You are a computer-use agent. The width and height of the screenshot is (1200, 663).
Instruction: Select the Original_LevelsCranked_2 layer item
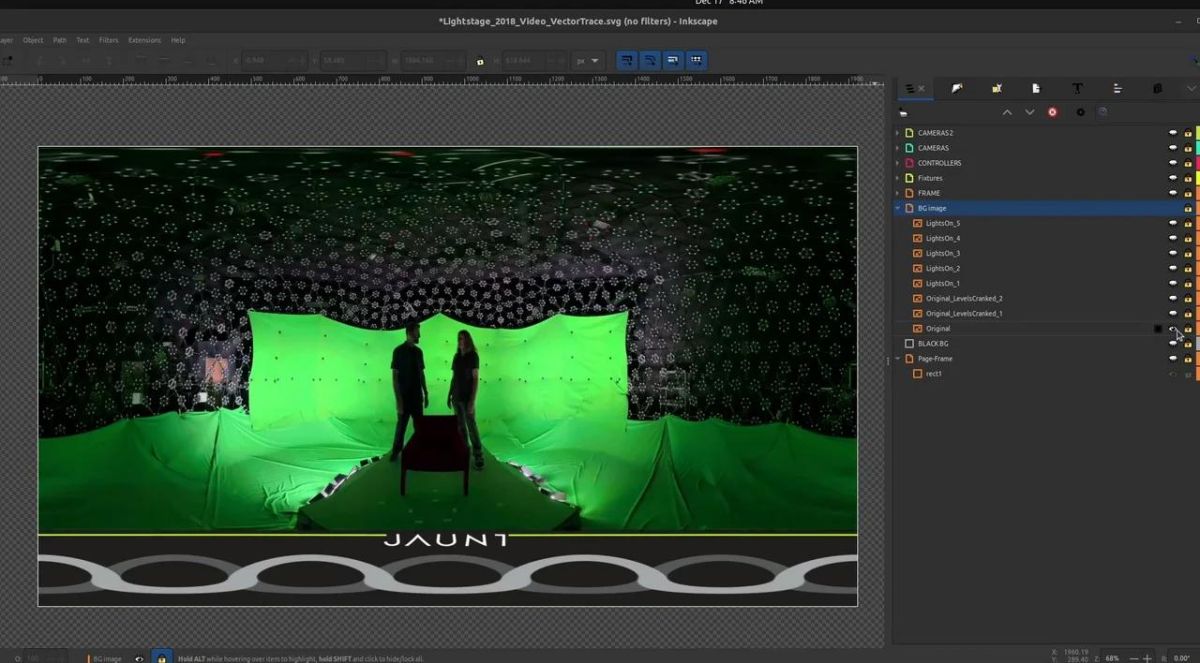(964, 298)
